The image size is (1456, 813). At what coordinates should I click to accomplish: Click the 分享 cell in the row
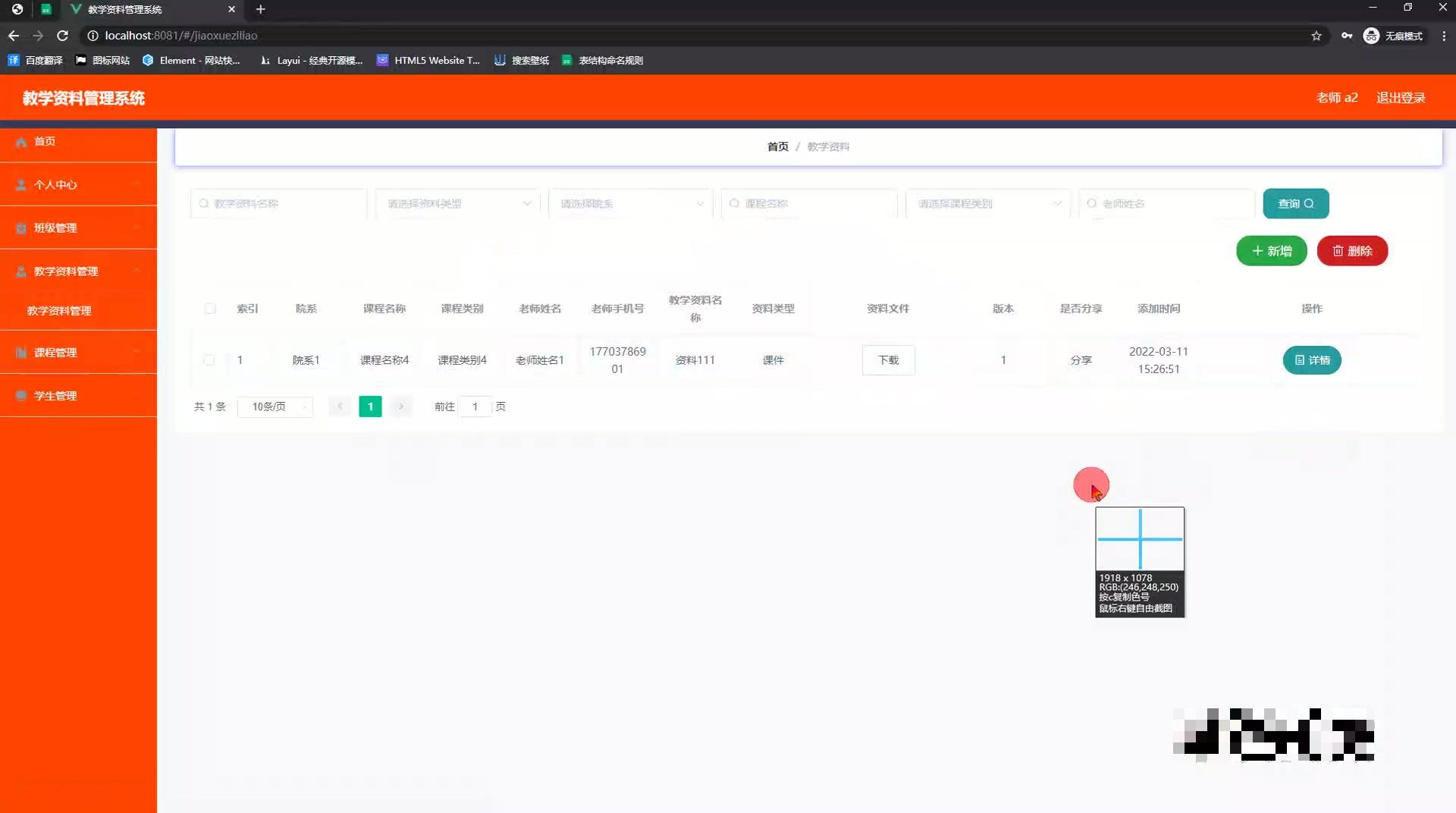[x=1081, y=360]
